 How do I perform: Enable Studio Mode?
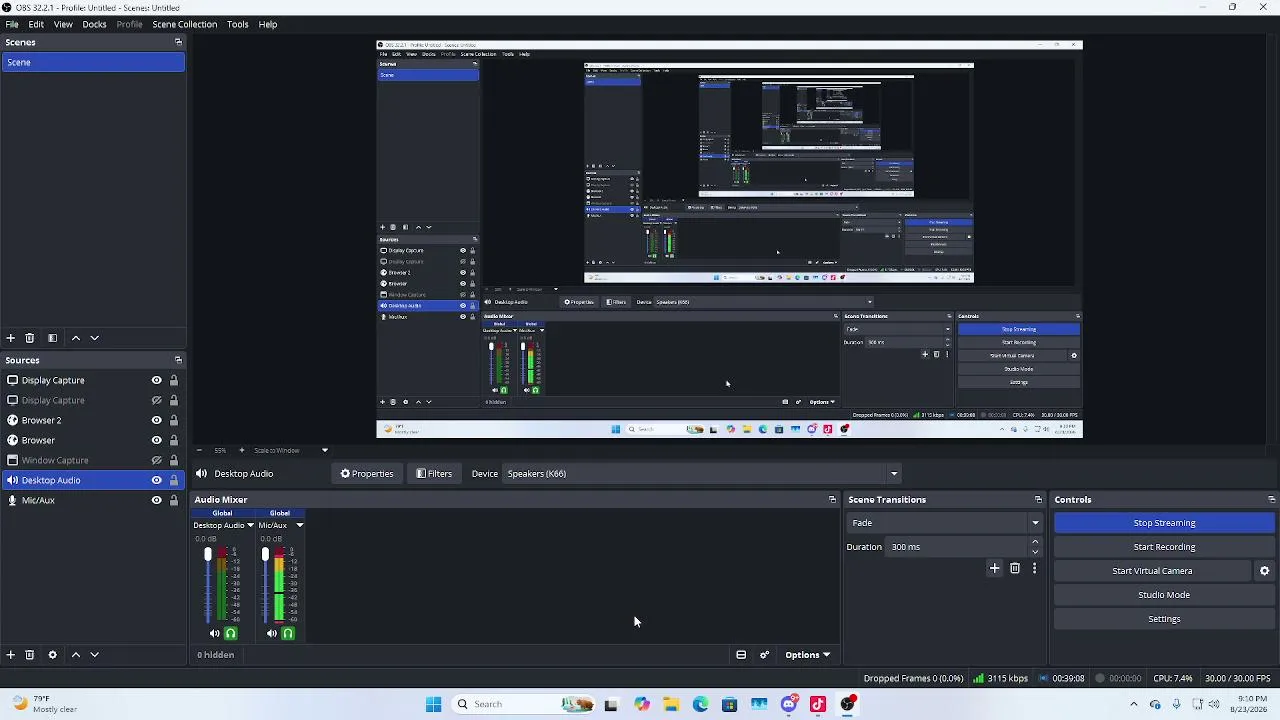tap(1164, 595)
